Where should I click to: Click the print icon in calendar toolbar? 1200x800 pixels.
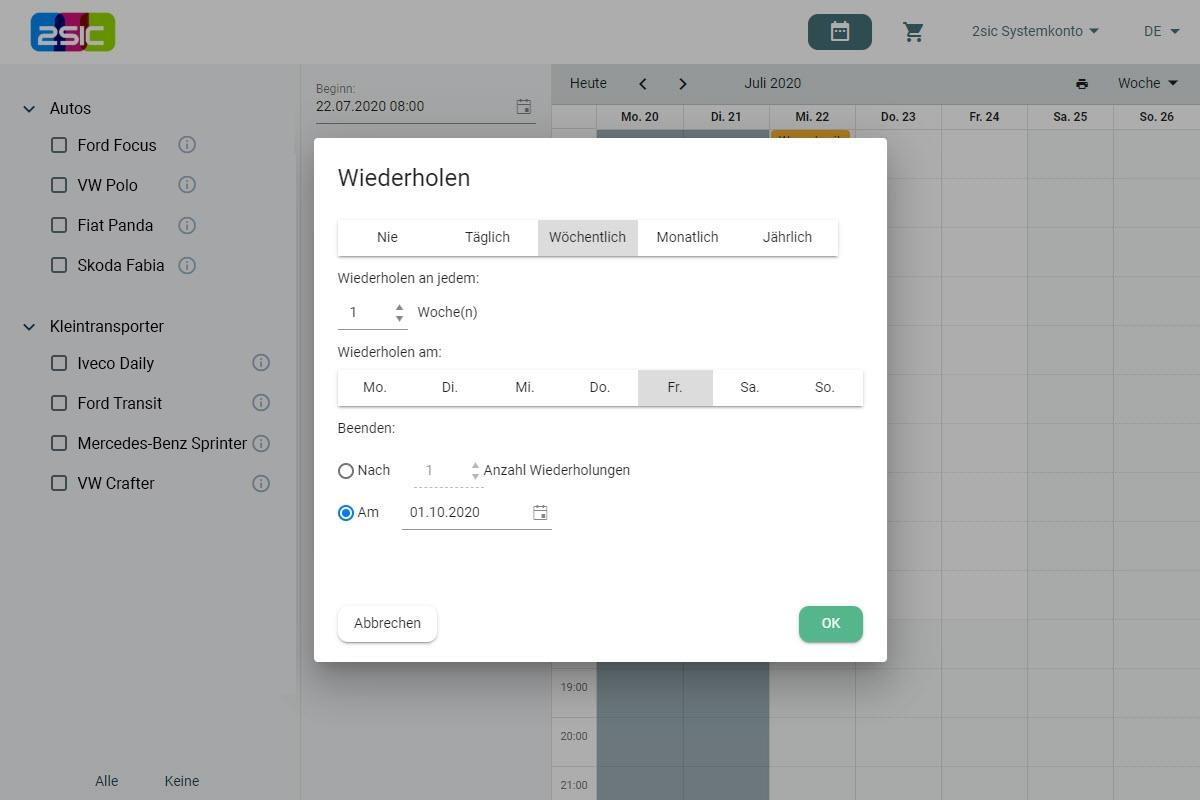(1081, 84)
